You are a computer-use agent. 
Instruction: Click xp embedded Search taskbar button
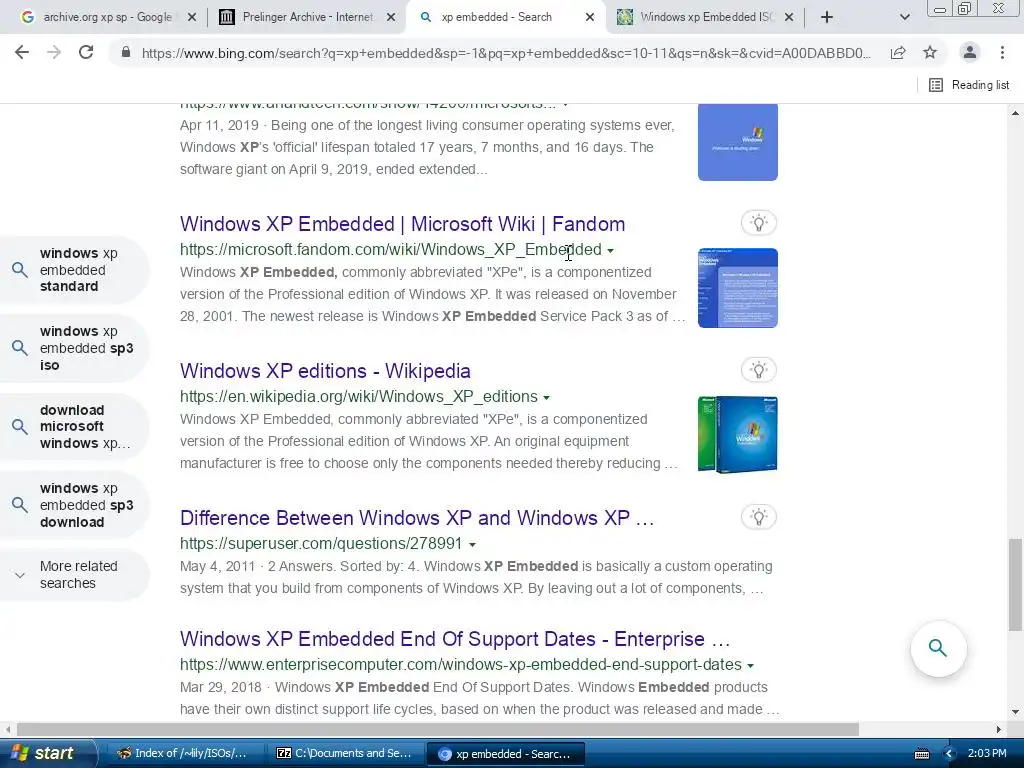point(505,754)
